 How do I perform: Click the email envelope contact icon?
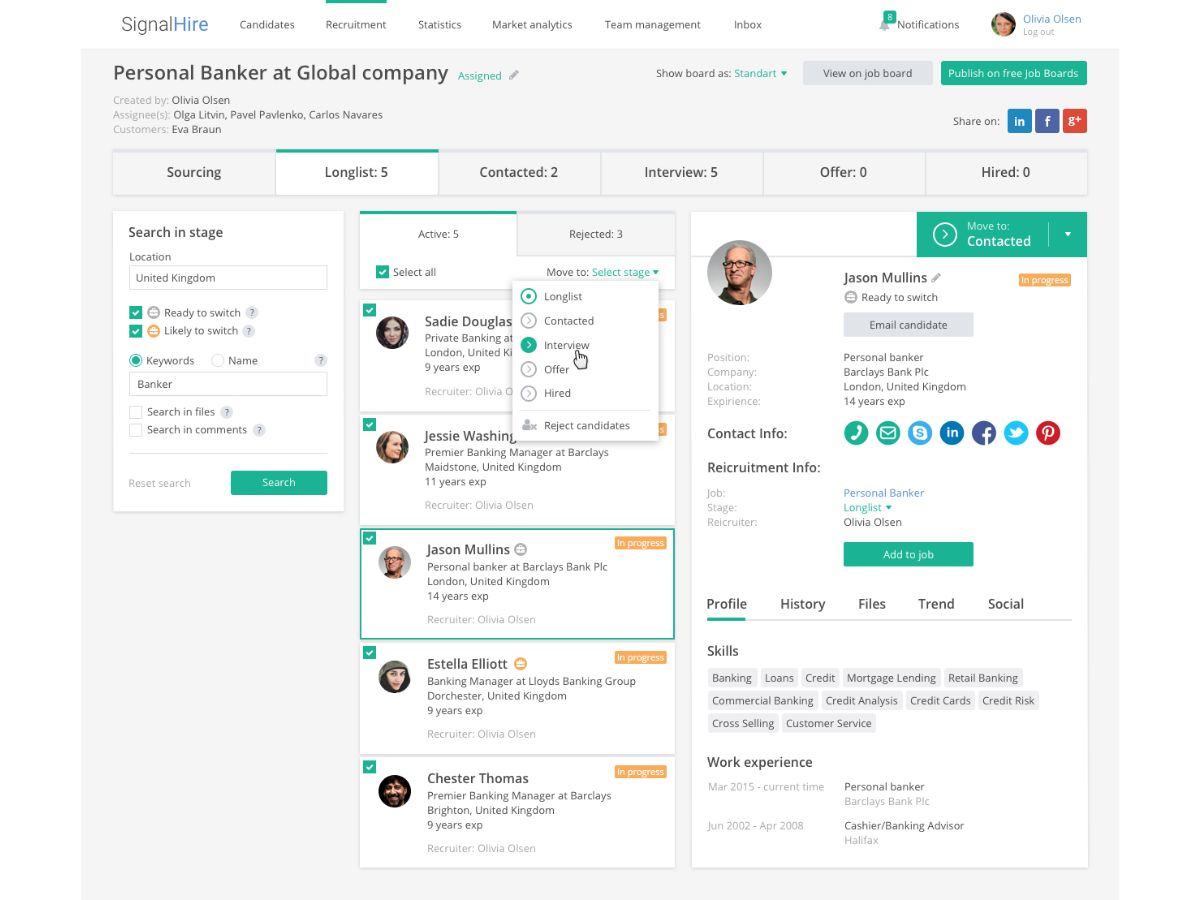tap(888, 433)
